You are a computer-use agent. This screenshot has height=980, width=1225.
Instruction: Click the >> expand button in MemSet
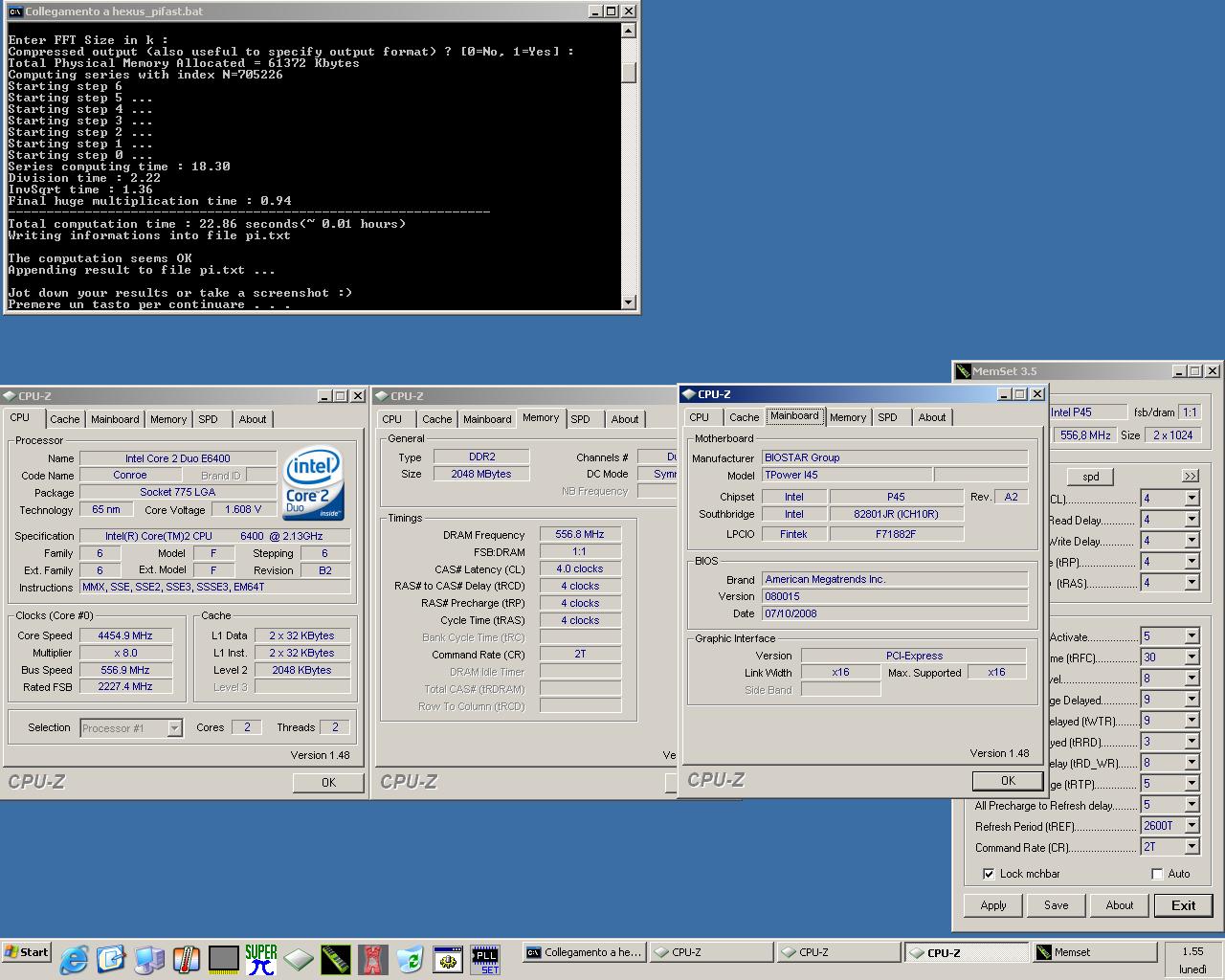coord(1190,476)
